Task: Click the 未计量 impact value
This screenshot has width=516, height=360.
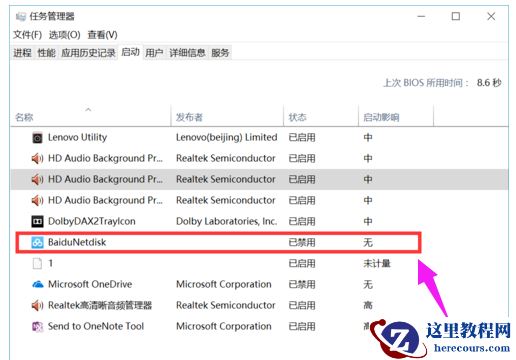Action: pyautogui.click(x=377, y=263)
